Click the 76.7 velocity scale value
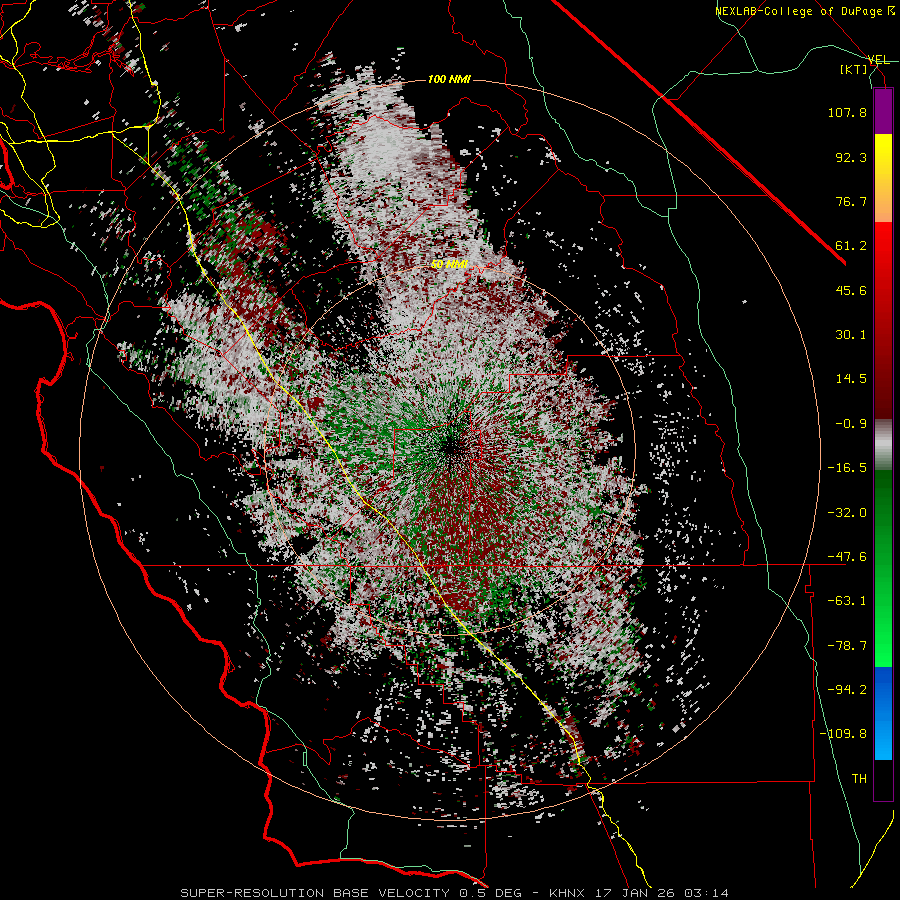This screenshot has height=900, width=900. point(851,201)
